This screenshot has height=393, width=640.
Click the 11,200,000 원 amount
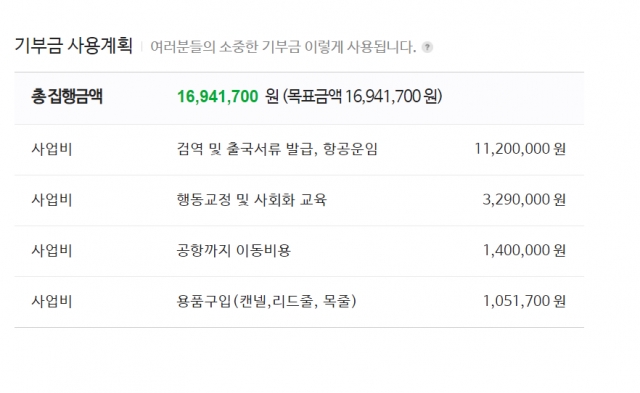[x=520, y=149]
